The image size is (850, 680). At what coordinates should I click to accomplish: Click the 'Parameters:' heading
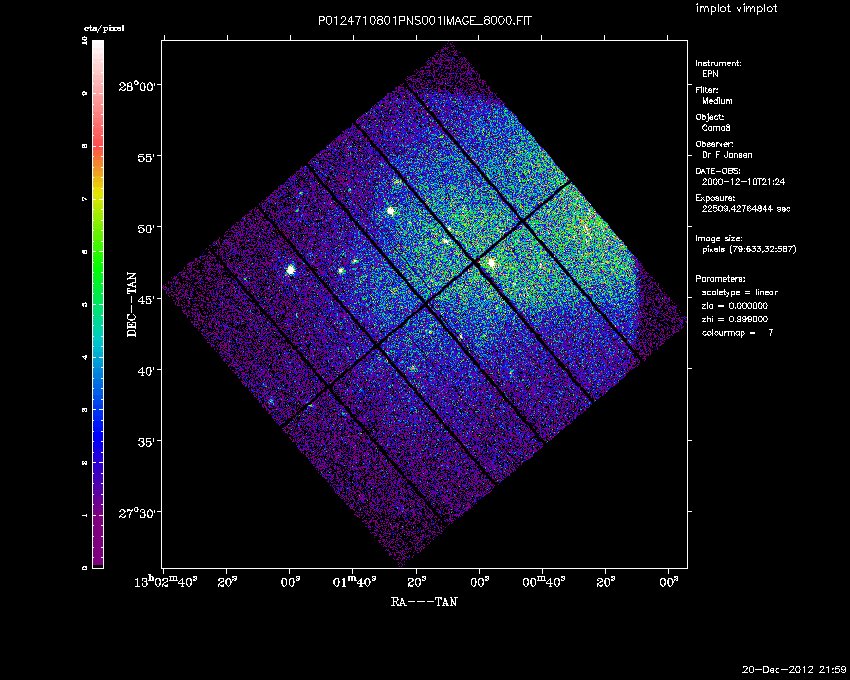[x=720, y=279]
